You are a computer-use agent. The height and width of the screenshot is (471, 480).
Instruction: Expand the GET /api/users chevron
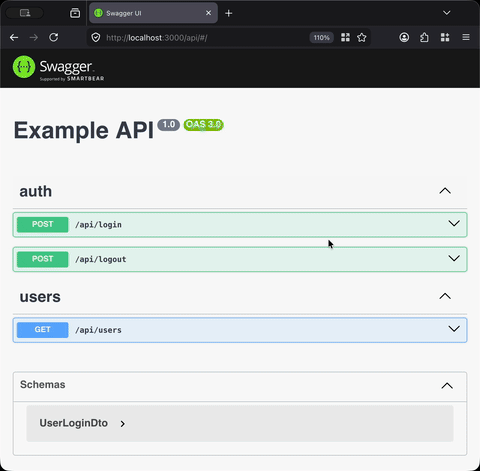[454, 329]
